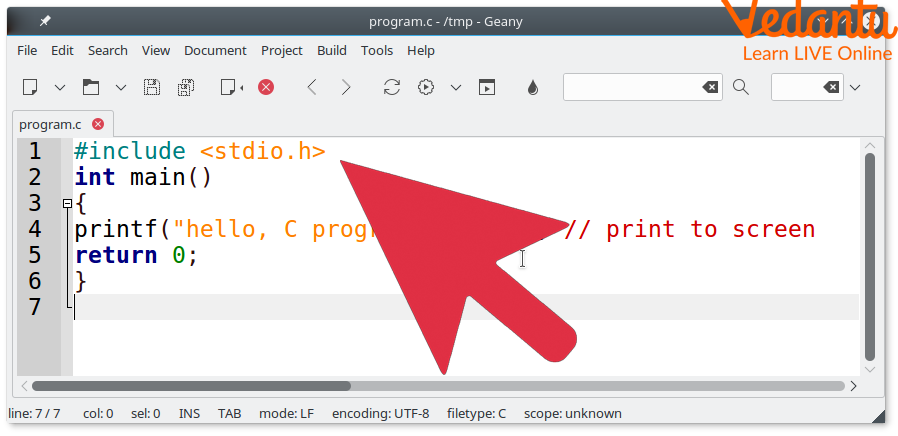This screenshot has width=898, height=436.
Task: Build the current file with gear icon
Action: pos(426,88)
